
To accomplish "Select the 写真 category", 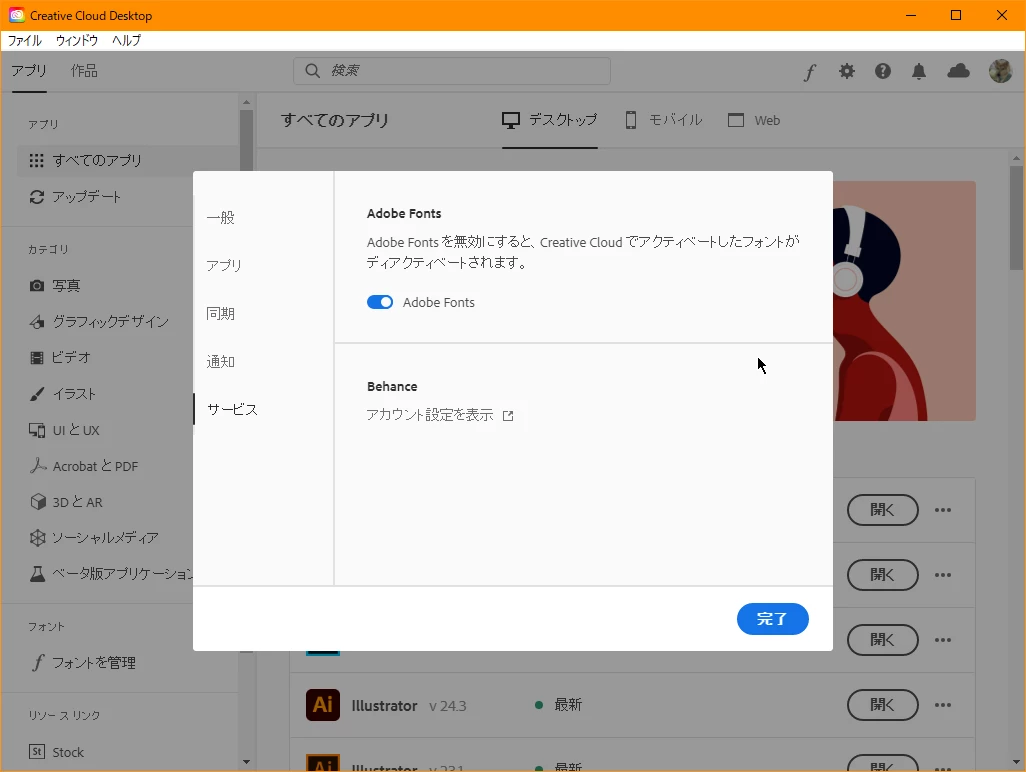I will coord(55,285).
